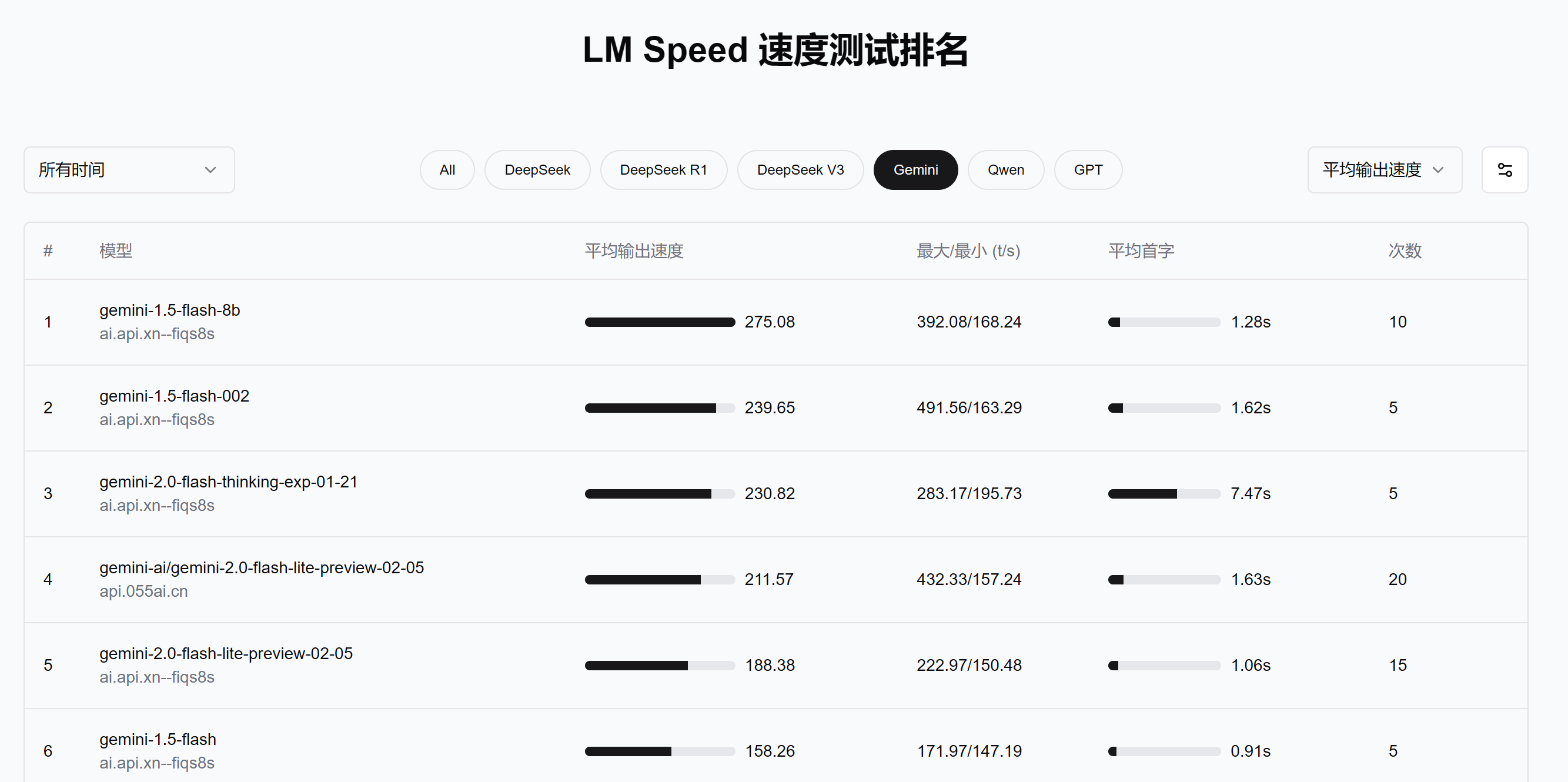Select the DeepSeek filter tab
Screen dimensions: 1568x782
pyautogui.click(x=537, y=170)
